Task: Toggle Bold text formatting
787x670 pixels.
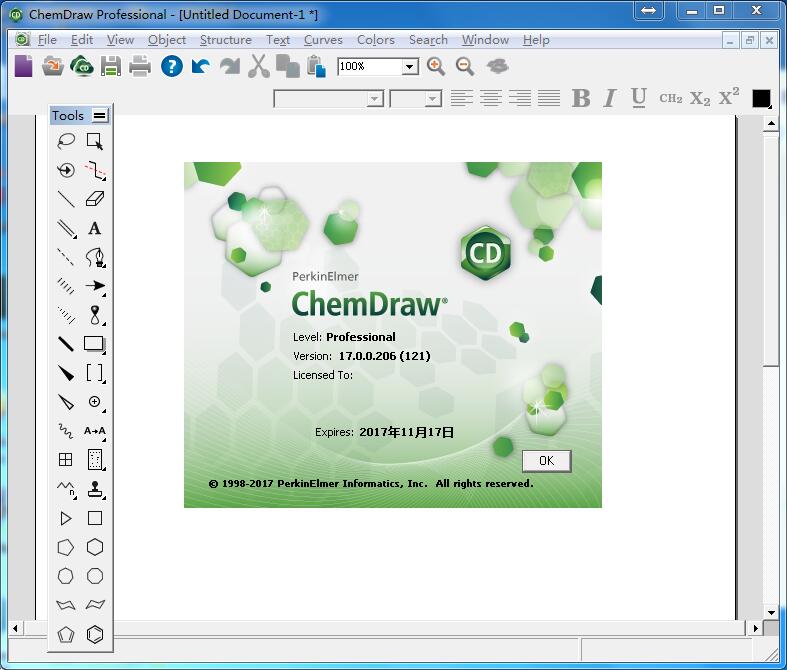Action: tap(581, 98)
